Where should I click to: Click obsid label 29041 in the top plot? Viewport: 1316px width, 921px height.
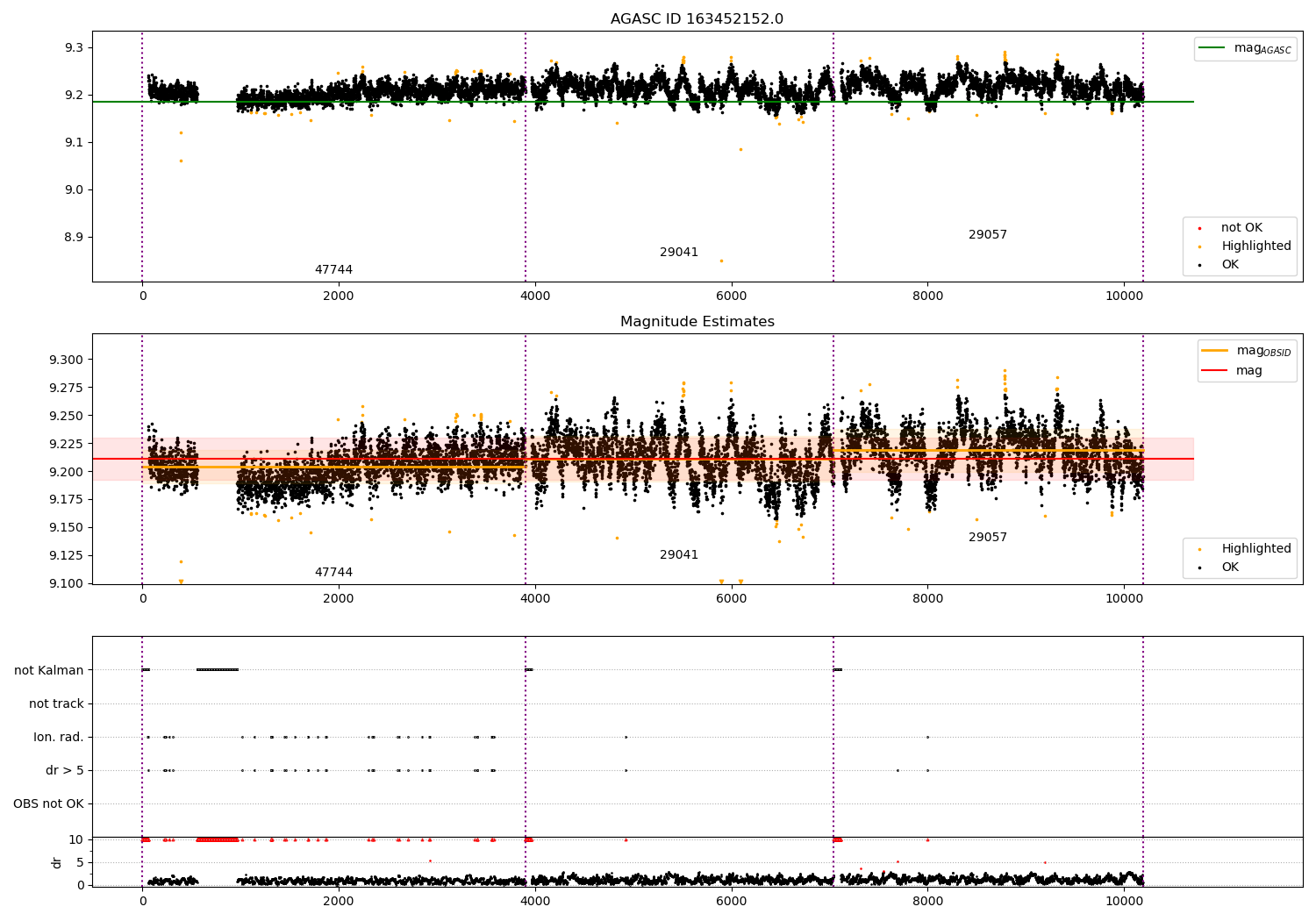coord(679,253)
